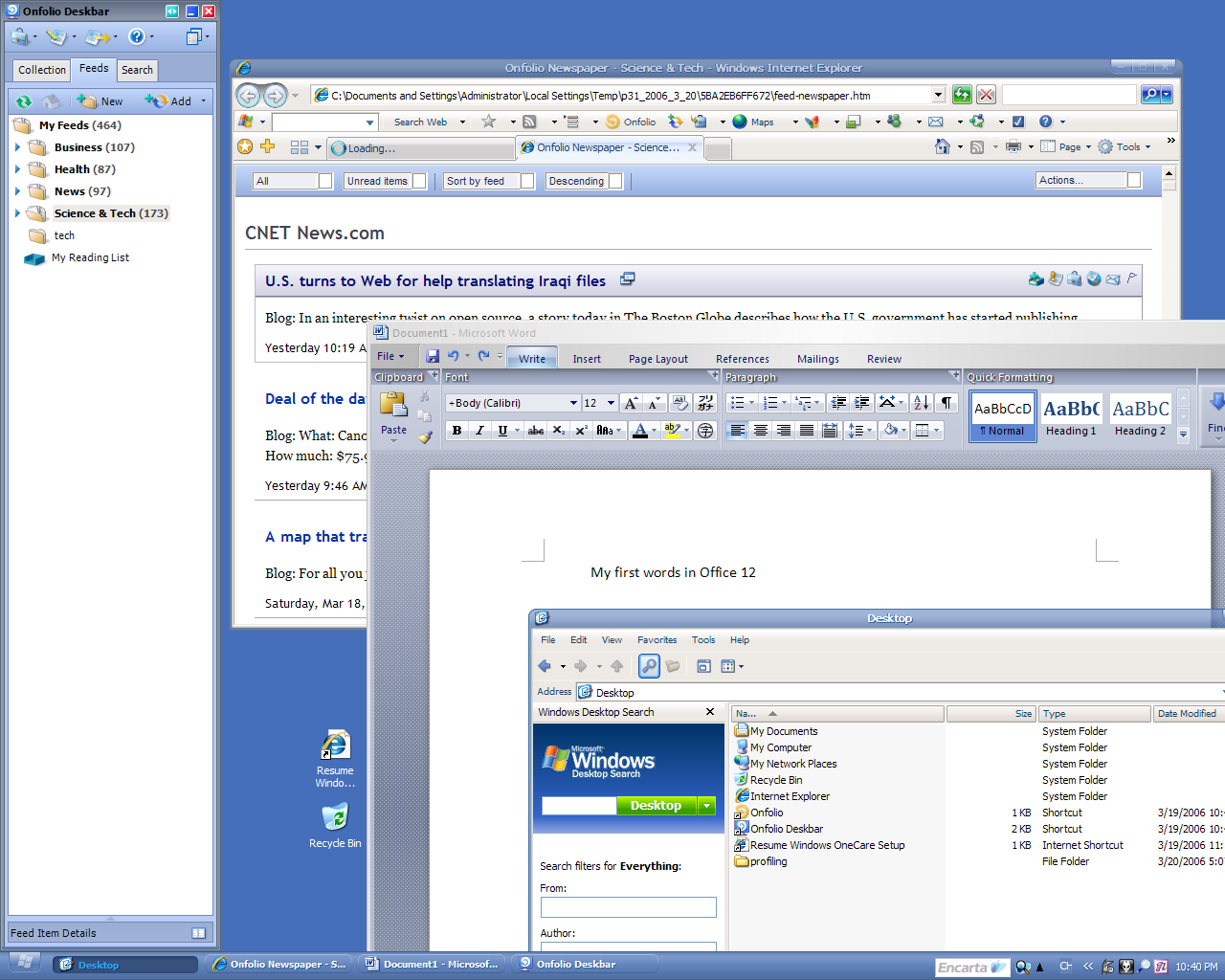Click the Document1 - Microsoft Word taskbar button
Viewport: 1225px width, 980px height.
433,964
